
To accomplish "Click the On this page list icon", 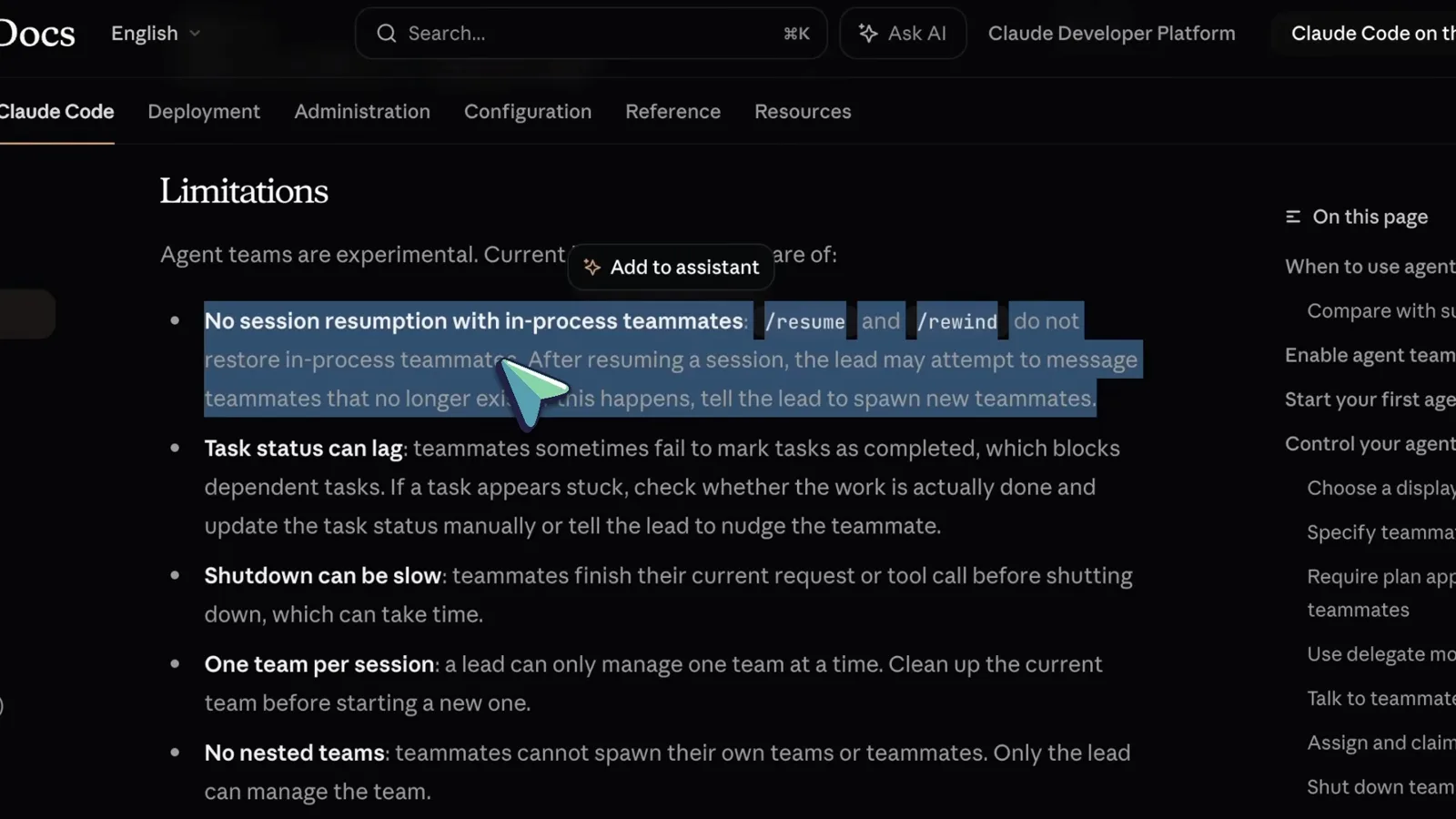I will pos(1293,217).
